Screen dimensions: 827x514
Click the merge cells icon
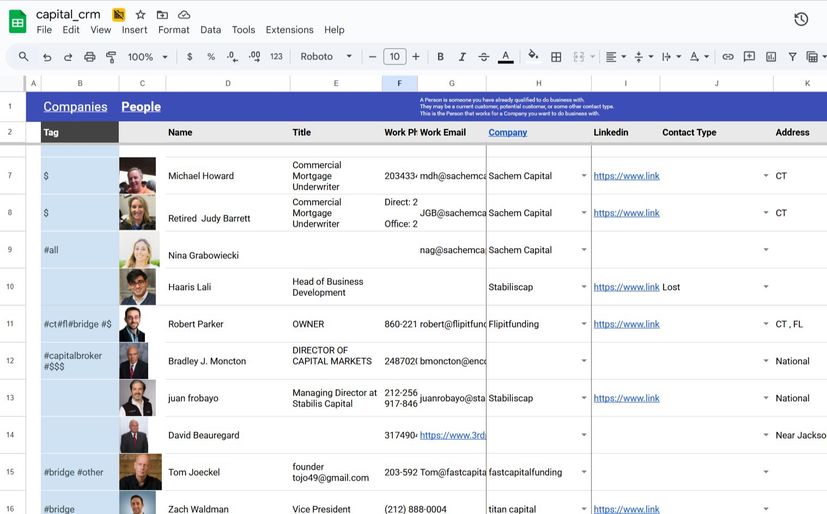(579, 57)
